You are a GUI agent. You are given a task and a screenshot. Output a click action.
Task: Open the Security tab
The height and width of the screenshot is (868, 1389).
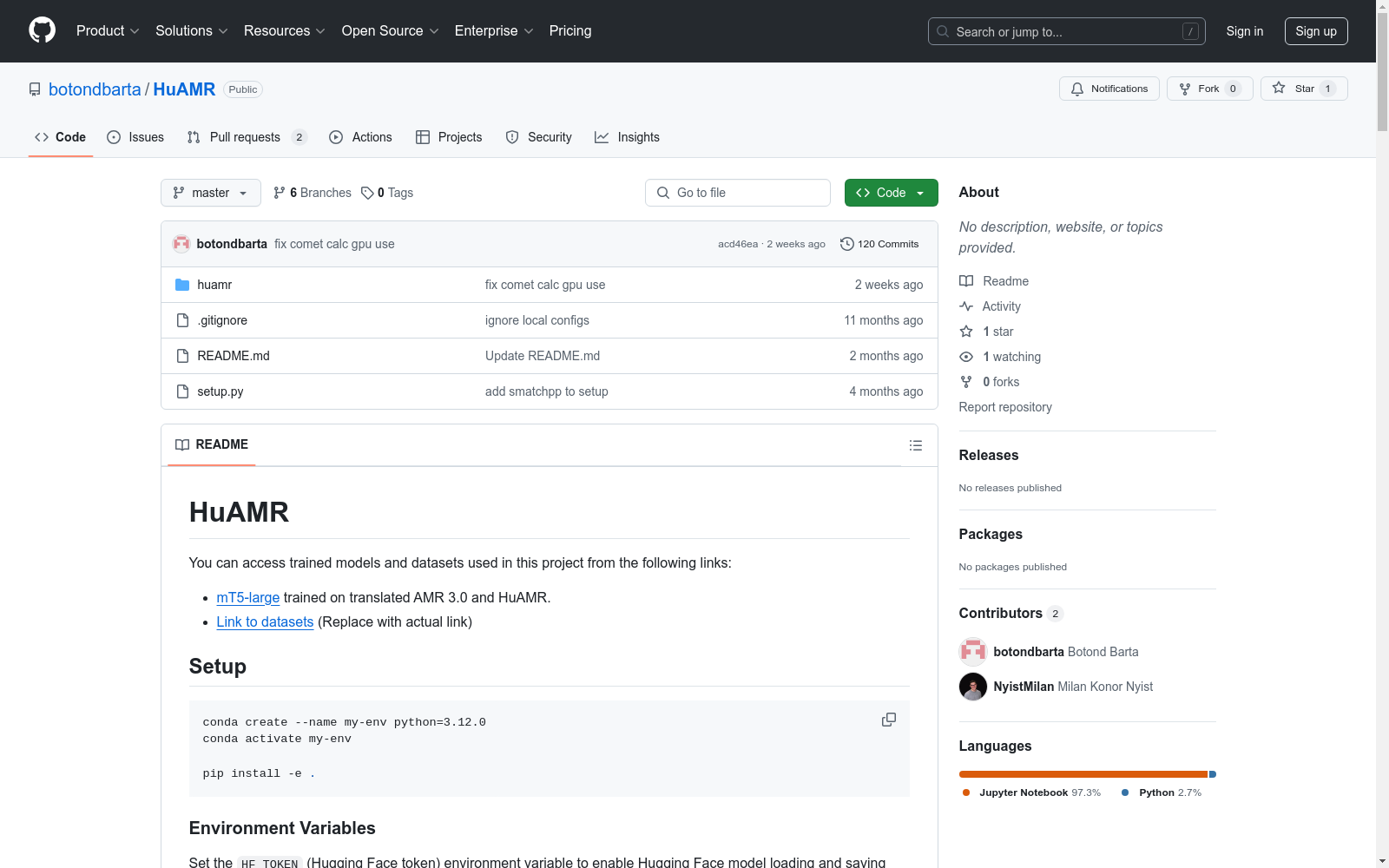coord(539,137)
